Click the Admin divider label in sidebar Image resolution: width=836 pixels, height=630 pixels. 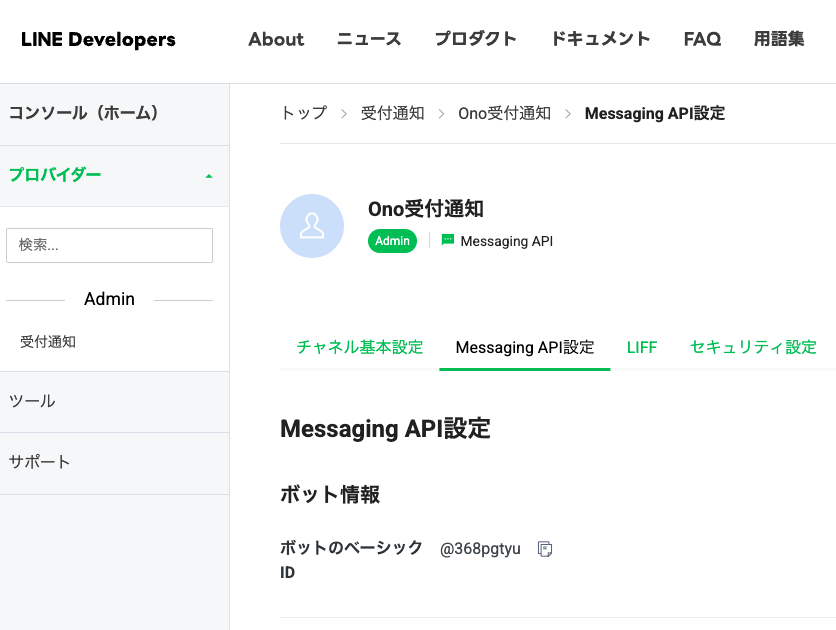[109, 299]
